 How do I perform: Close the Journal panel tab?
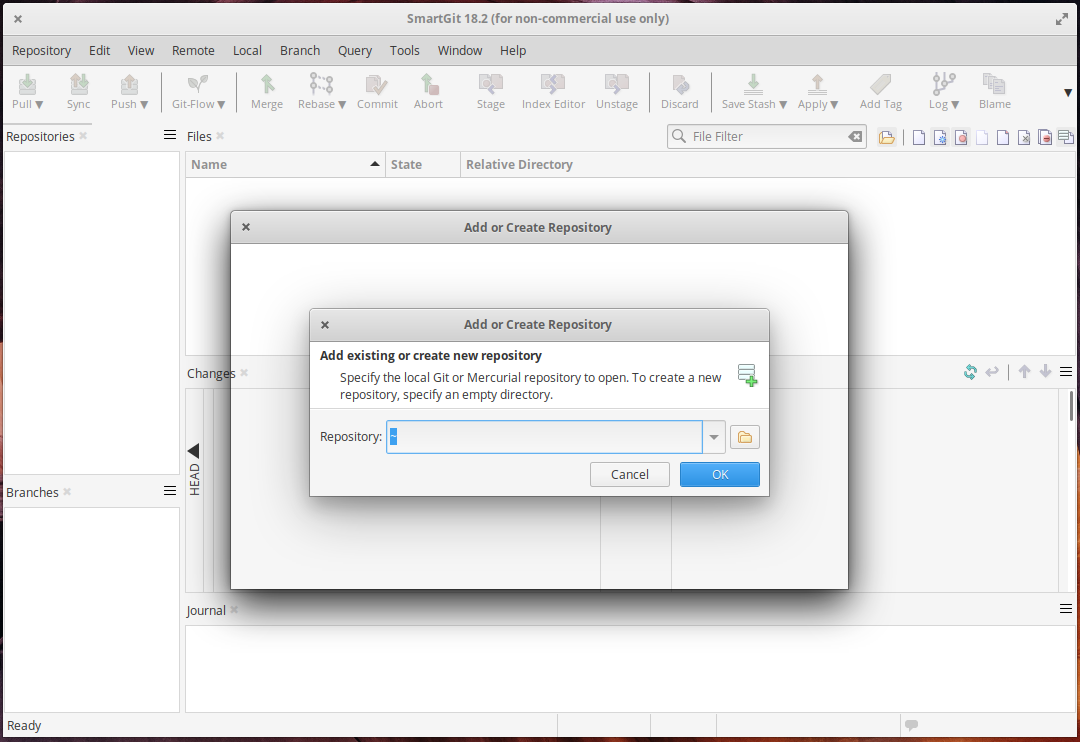click(x=234, y=610)
